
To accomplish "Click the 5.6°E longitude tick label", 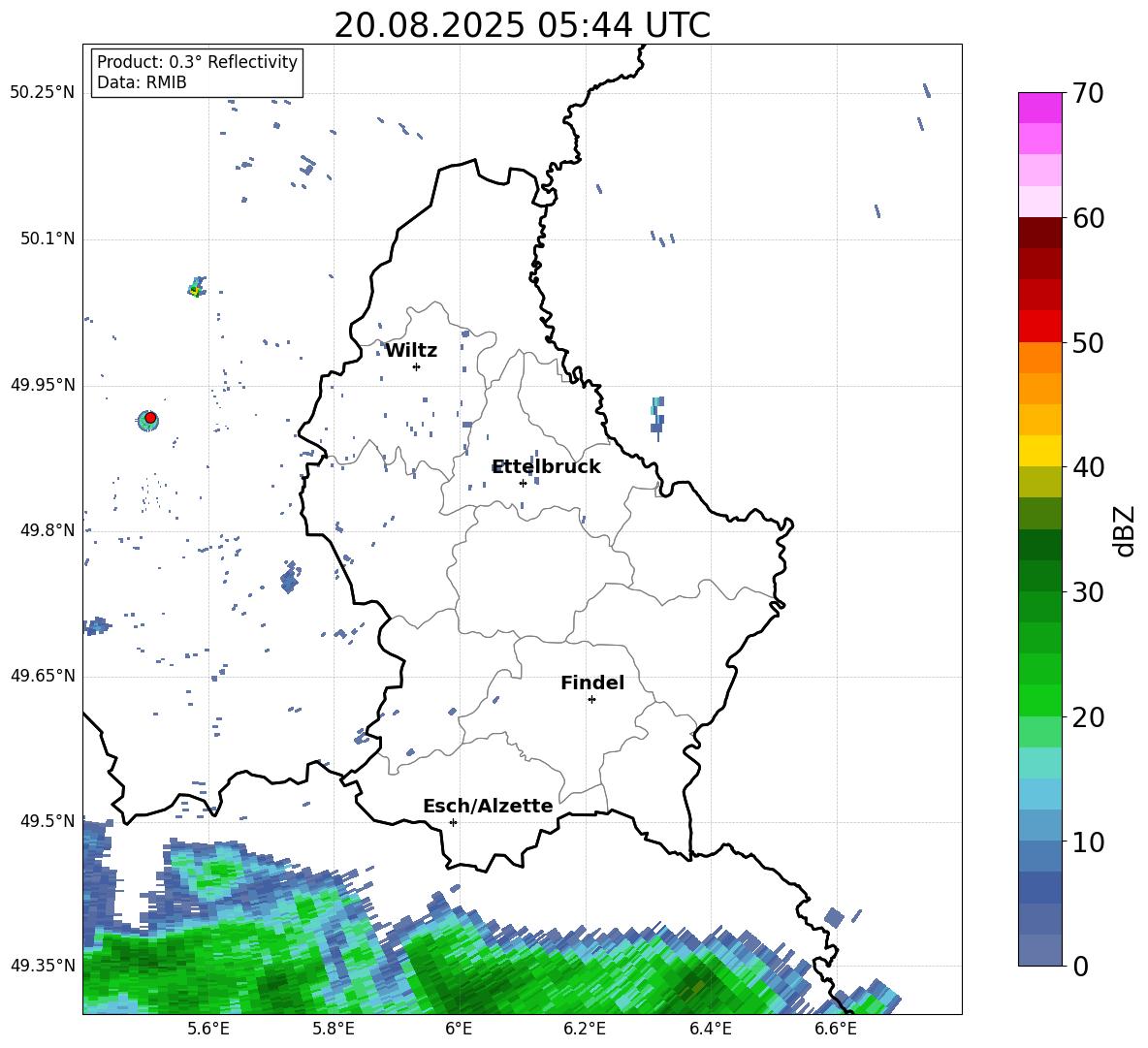I will [207, 1030].
